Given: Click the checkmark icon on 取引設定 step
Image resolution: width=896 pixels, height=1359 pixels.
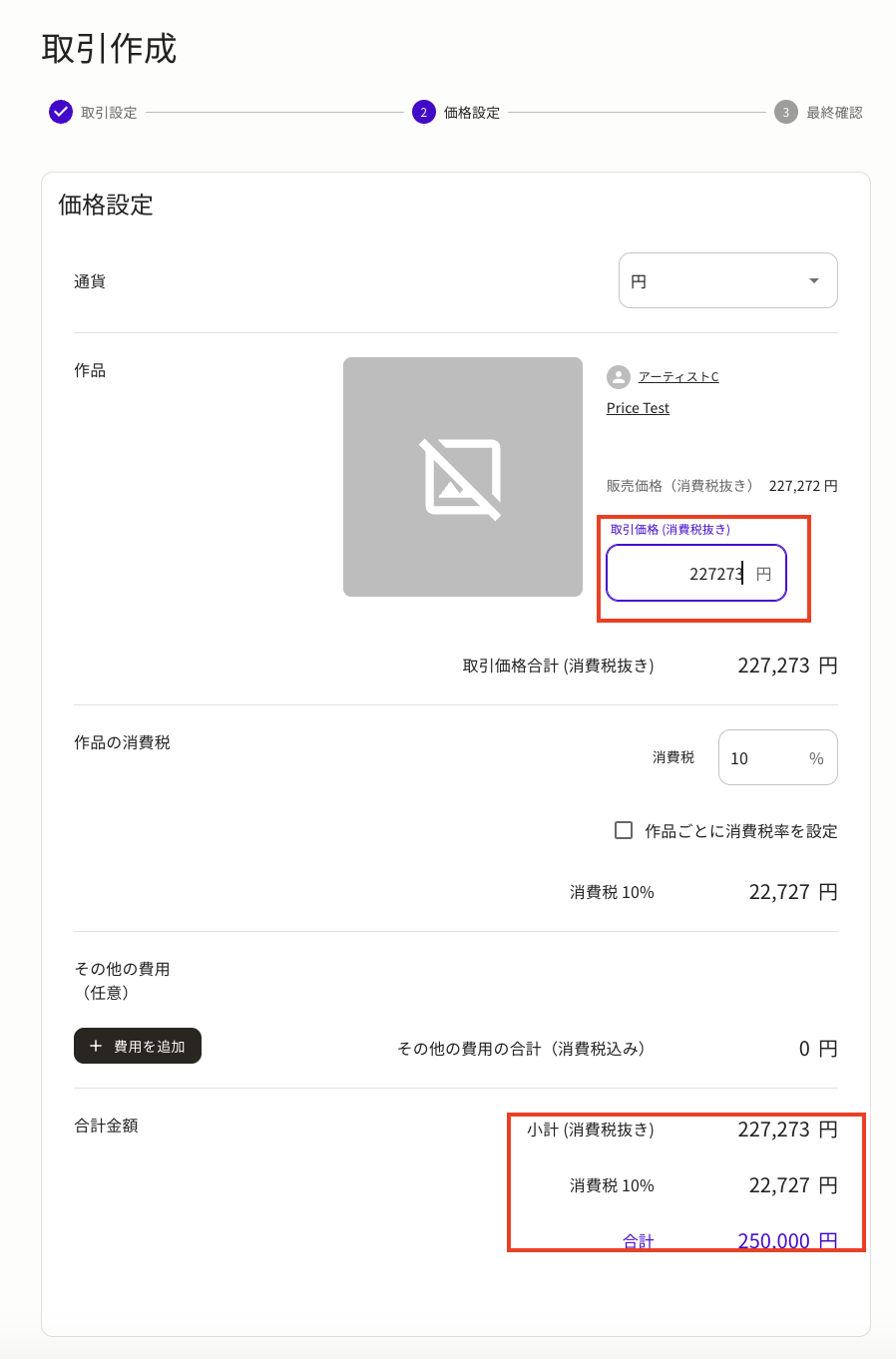Looking at the screenshot, I should point(60,111).
